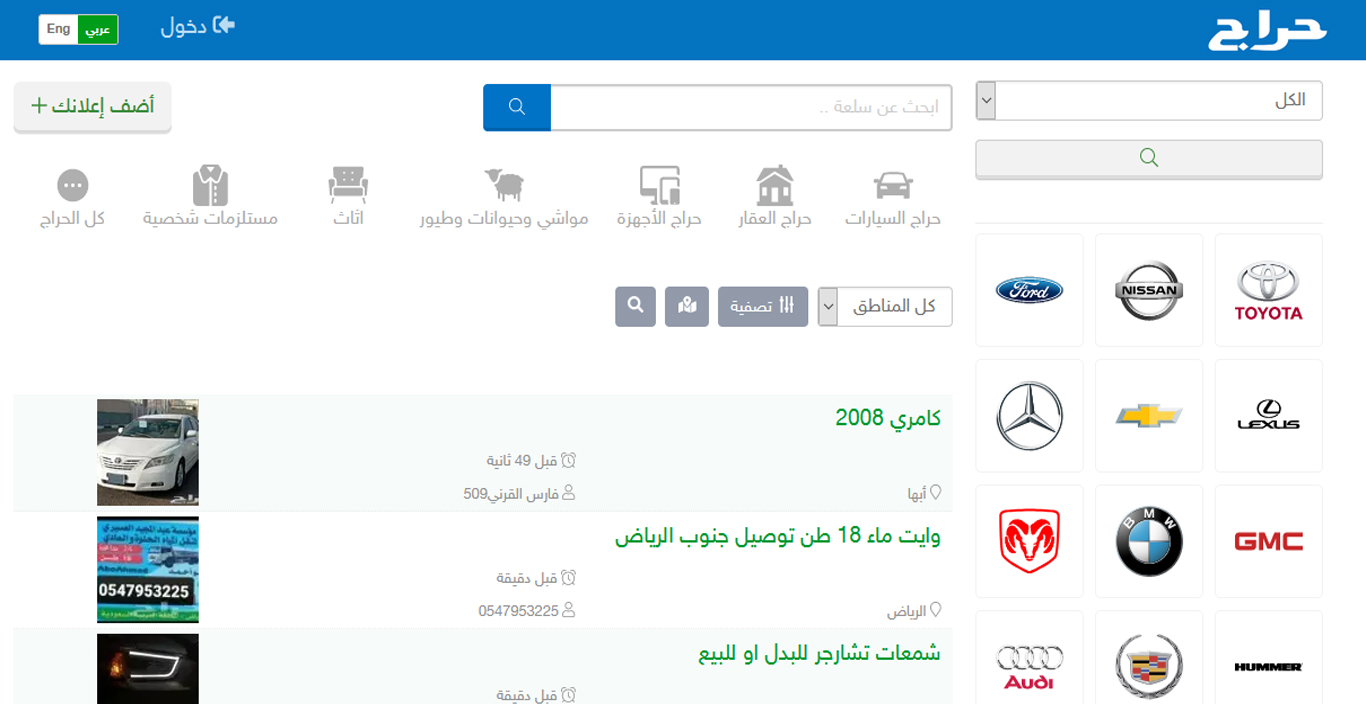
Task: Open the شمعات تشارجر listing title
Action: (x=820, y=653)
